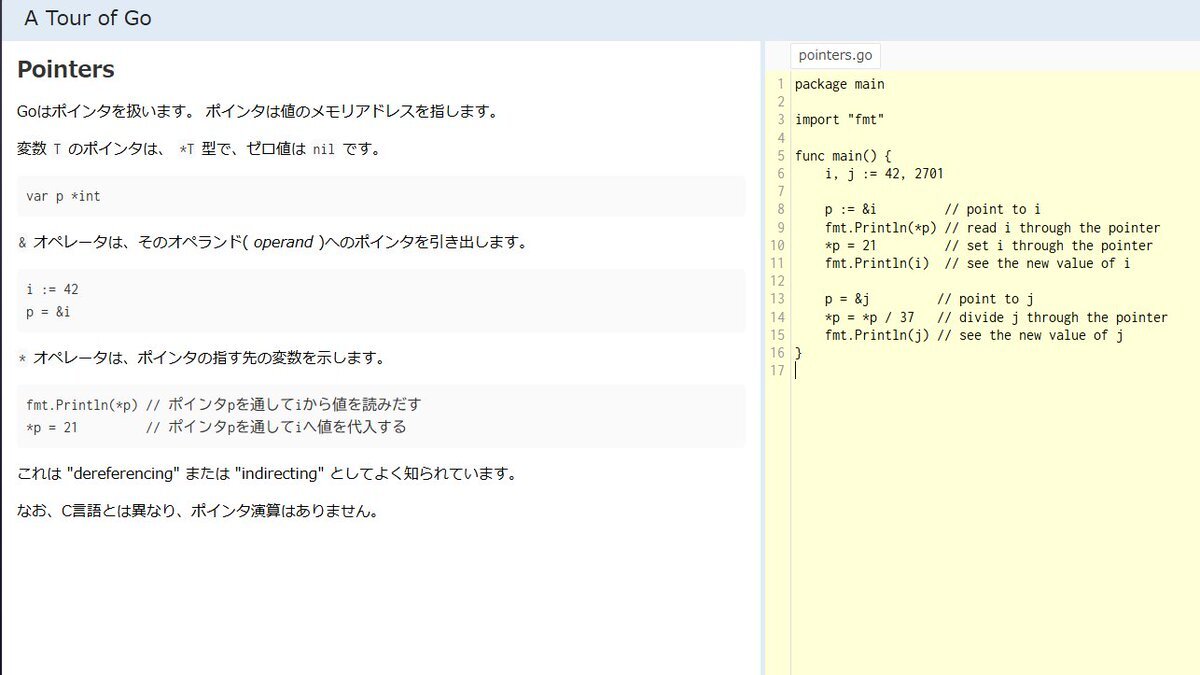Image resolution: width=1200 pixels, height=675 pixels.
Task: Click the sentence starting '* オペレータは'
Action: point(201,357)
